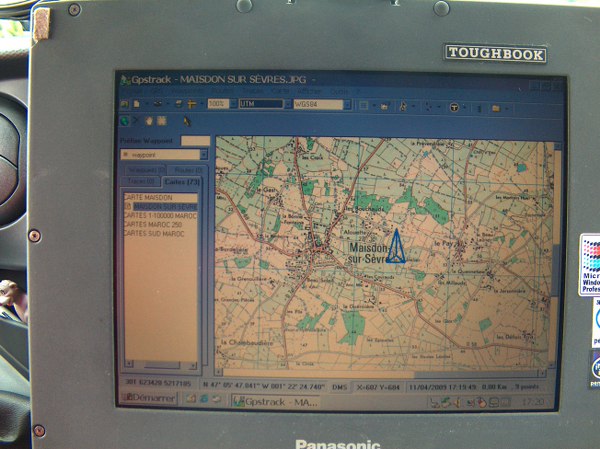Click the globe icon in second toolbar row
The height and width of the screenshot is (449, 600).
[x=124, y=121]
